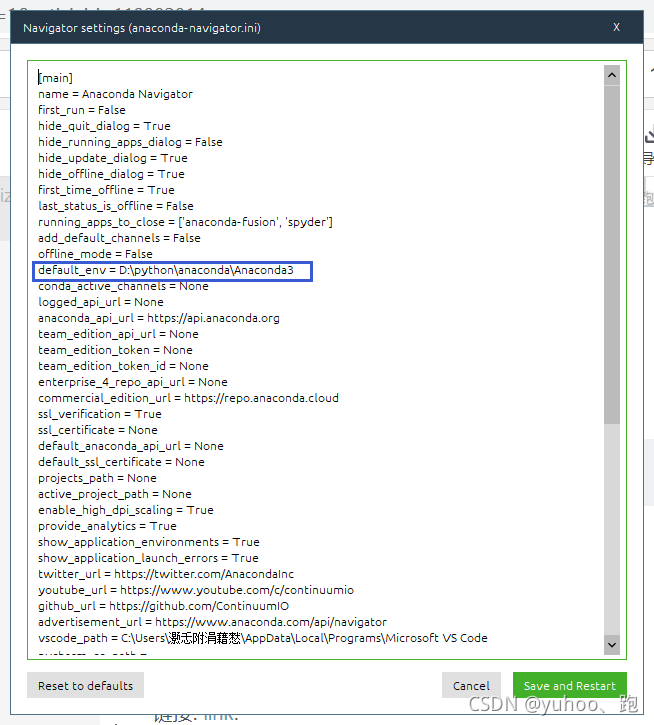Click the 'twitter_url' line
The height and width of the screenshot is (725, 654).
[x=166, y=574]
